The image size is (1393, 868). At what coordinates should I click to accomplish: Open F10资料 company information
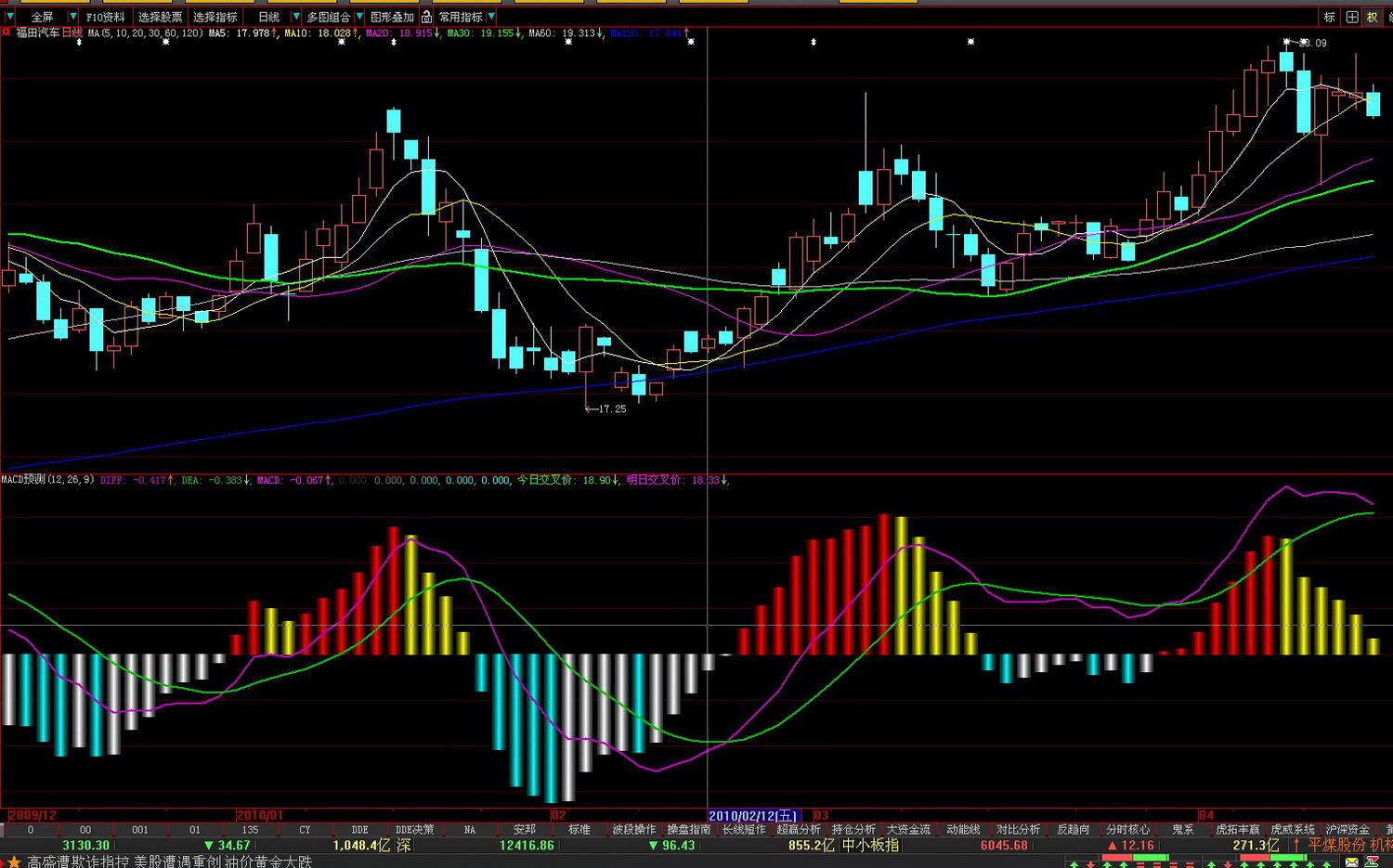pos(105,17)
